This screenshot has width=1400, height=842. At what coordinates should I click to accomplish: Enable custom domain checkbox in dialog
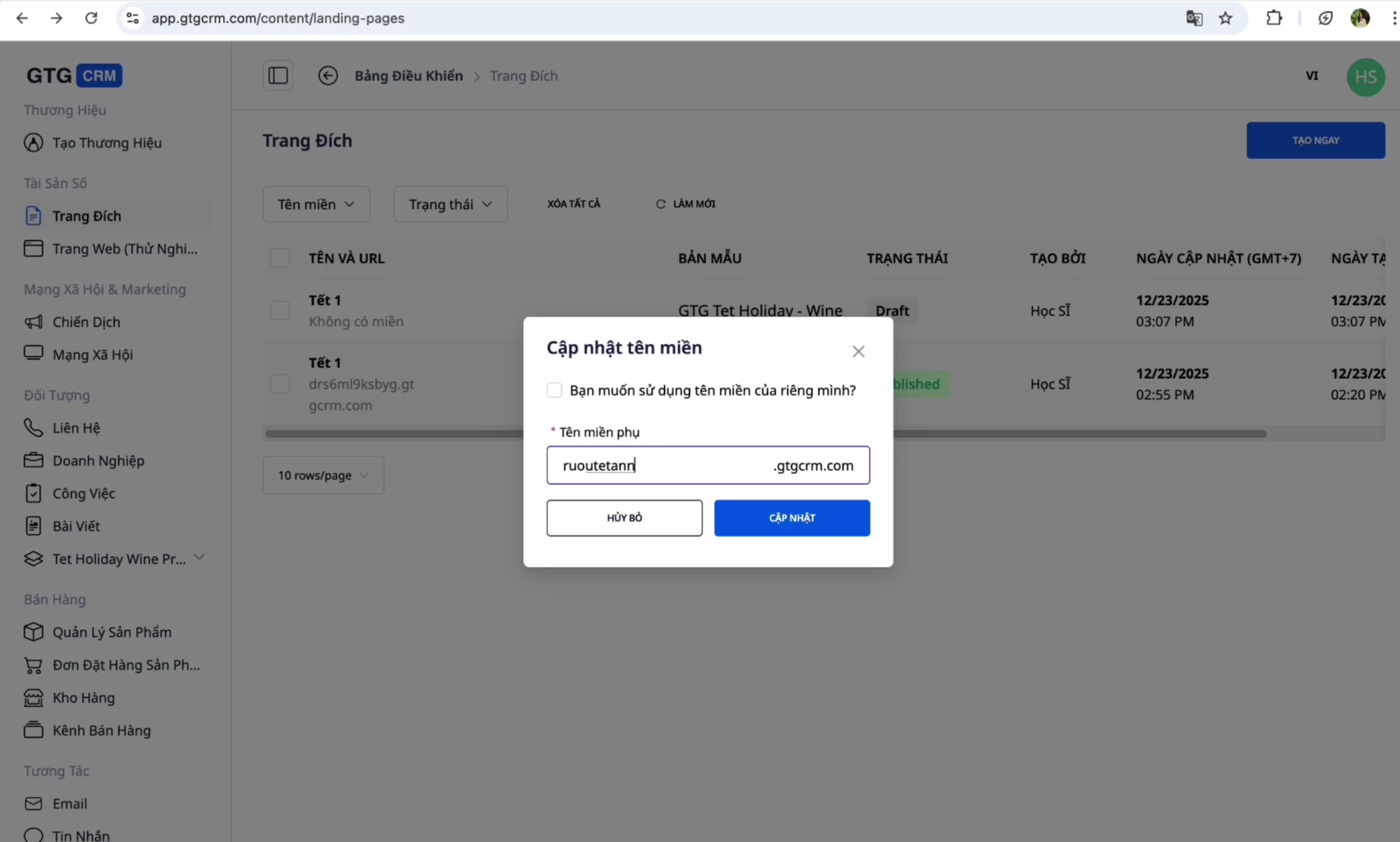click(x=554, y=390)
